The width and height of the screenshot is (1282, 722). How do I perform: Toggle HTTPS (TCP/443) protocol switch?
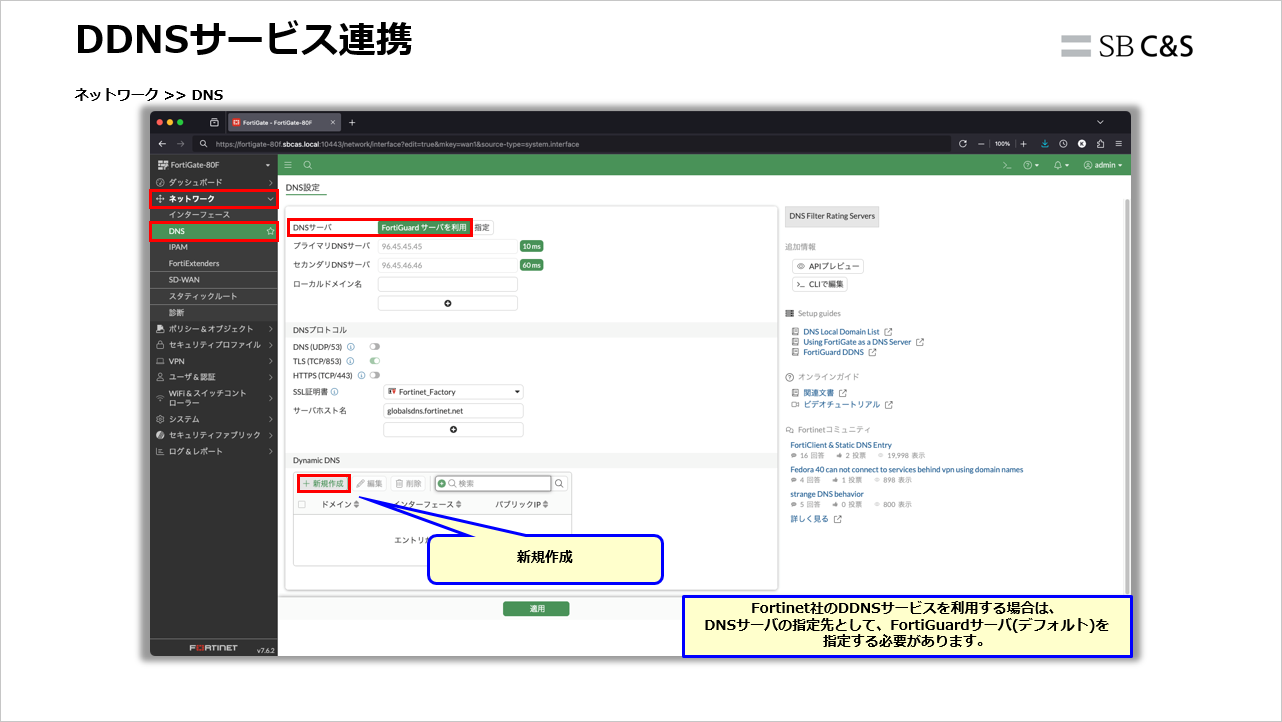[375, 375]
